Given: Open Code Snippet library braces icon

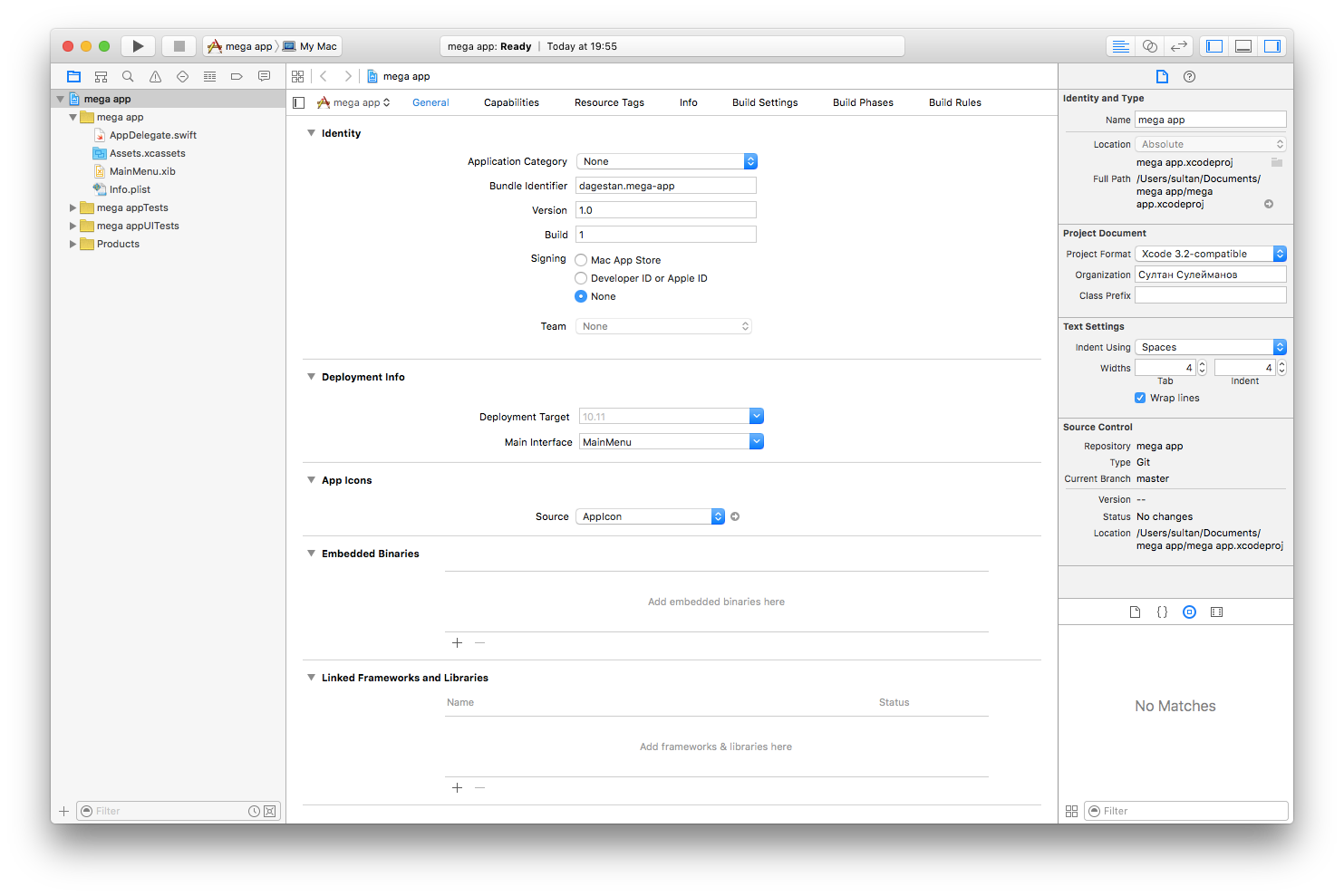Looking at the screenshot, I should pos(1162,612).
